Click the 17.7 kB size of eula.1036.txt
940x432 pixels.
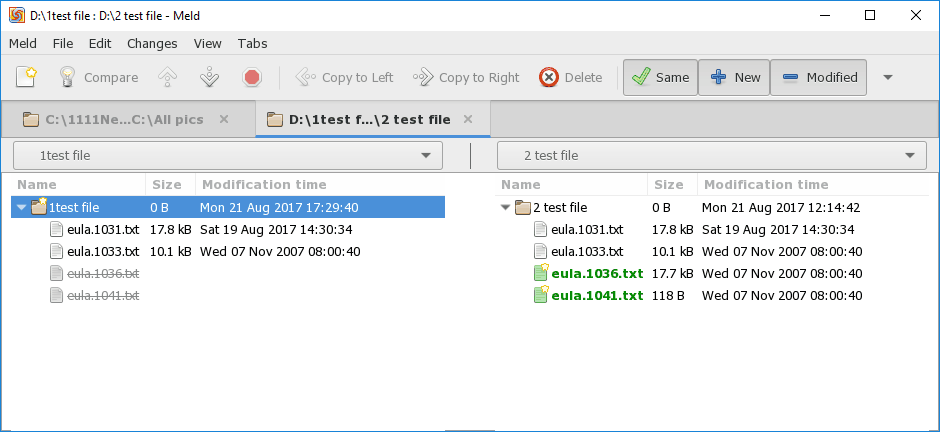click(x=673, y=274)
